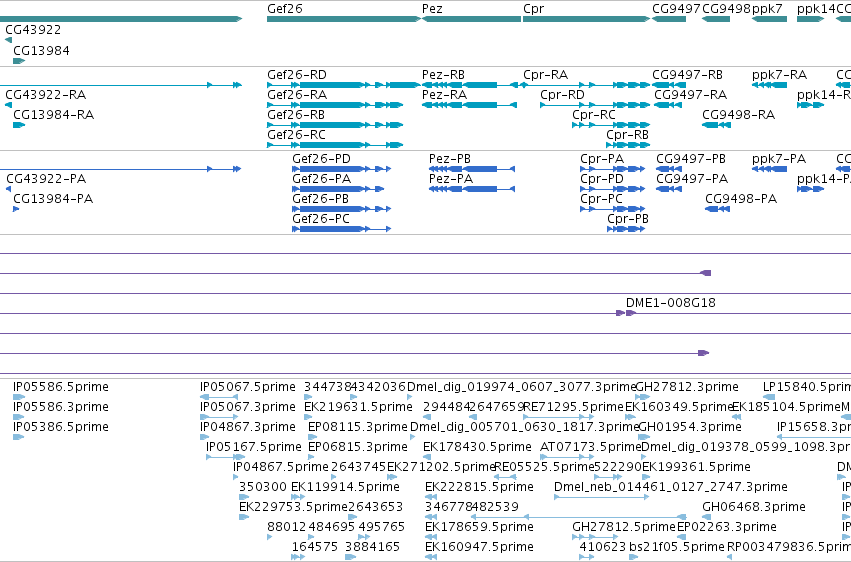851x562 pixels.
Task: Open cDNA IP05386.5prime
Action: coord(61,427)
